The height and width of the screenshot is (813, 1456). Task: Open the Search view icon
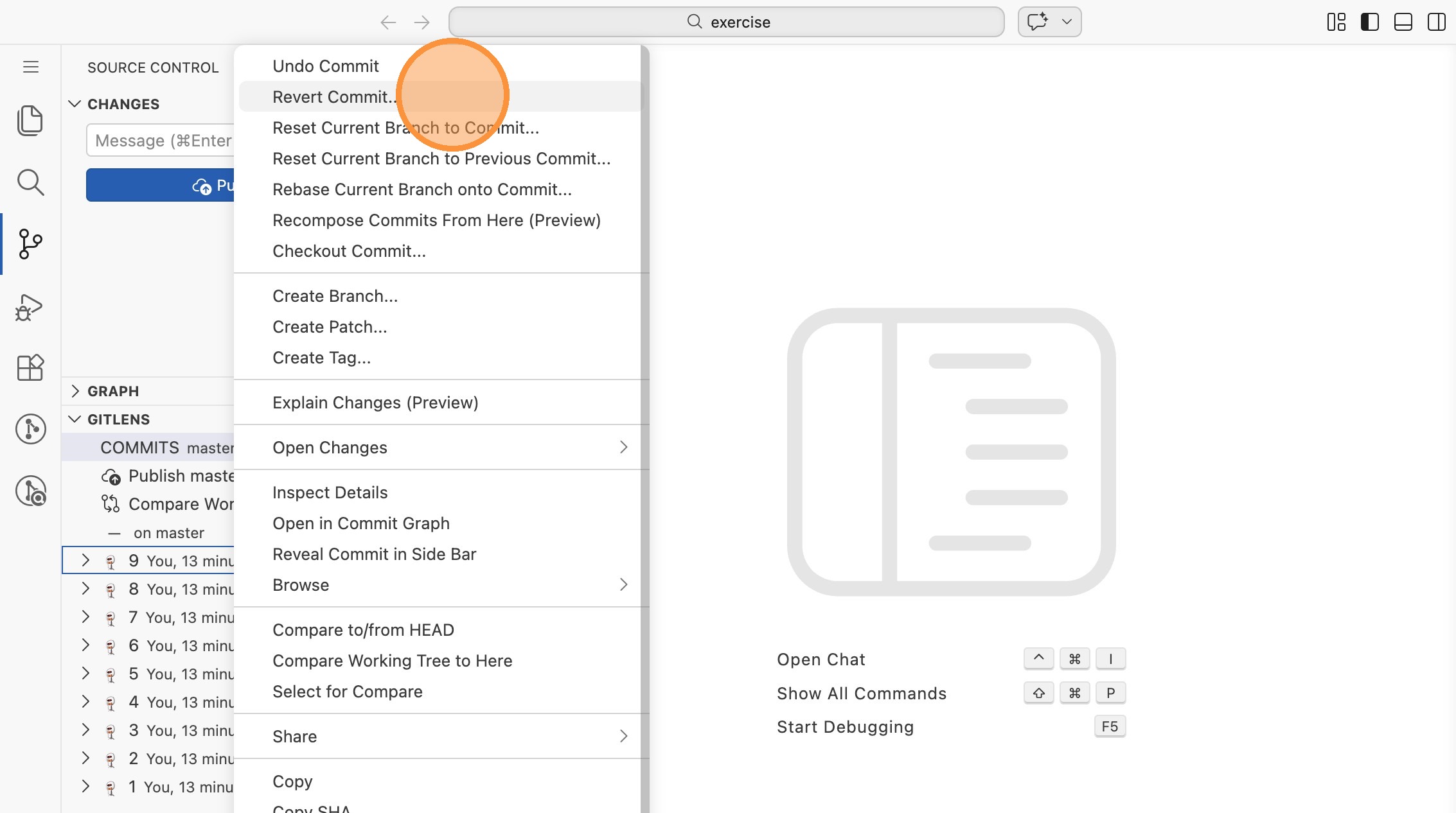pos(30,182)
